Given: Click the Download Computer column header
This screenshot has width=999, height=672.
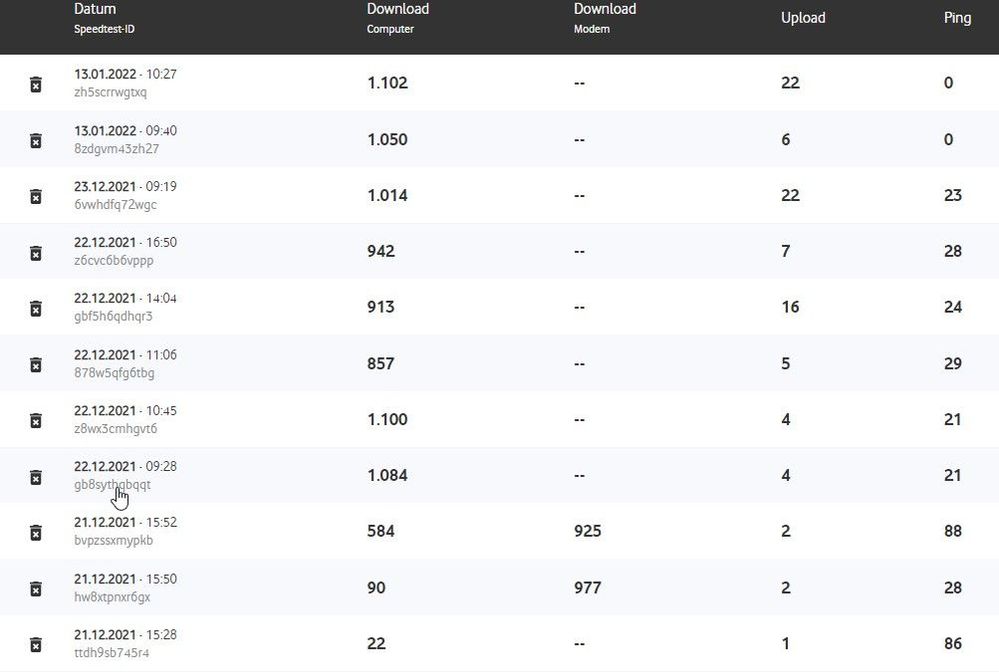Looking at the screenshot, I should click(x=397, y=10).
